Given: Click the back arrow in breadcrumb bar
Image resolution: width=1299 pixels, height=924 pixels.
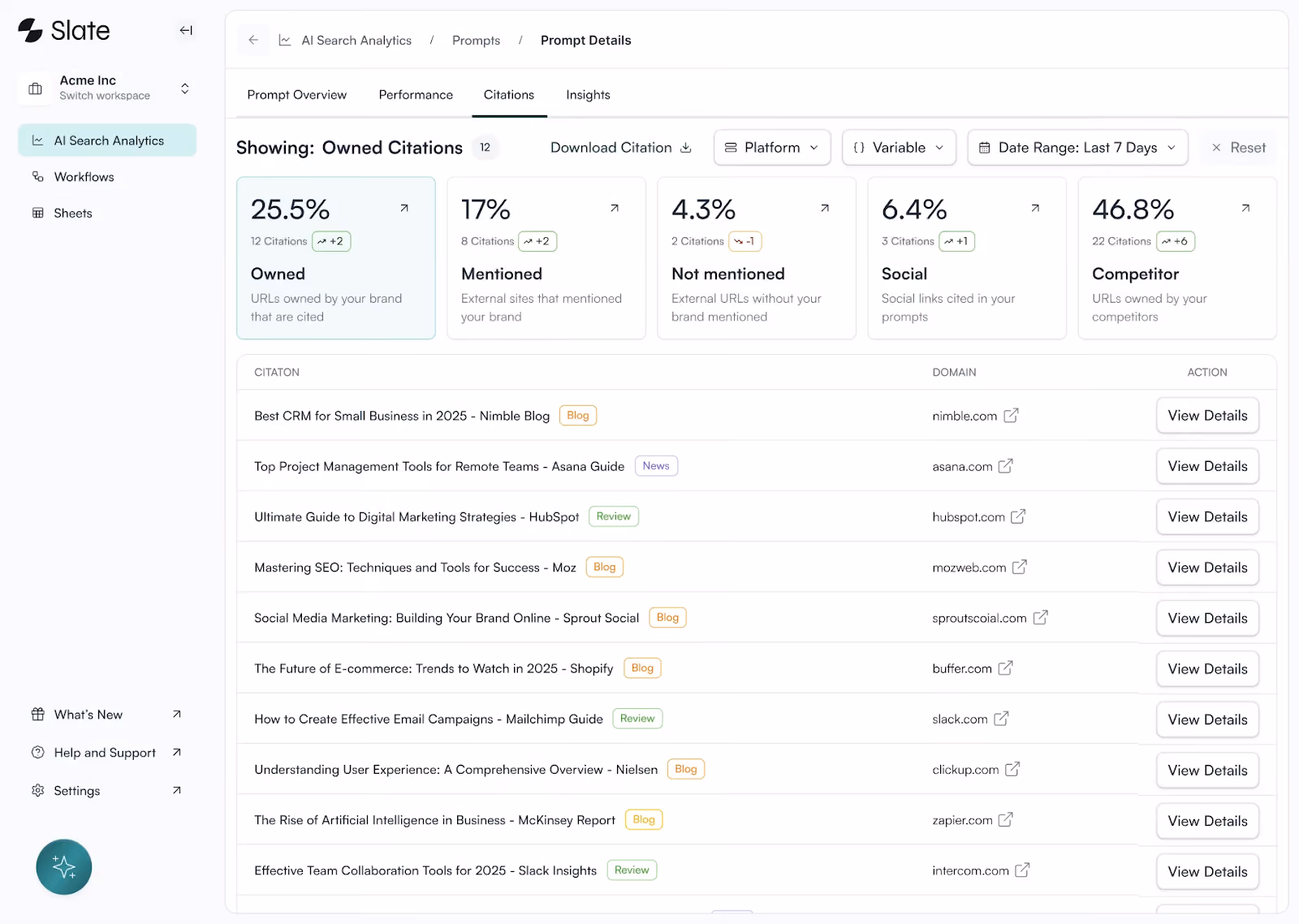Looking at the screenshot, I should click(x=253, y=40).
